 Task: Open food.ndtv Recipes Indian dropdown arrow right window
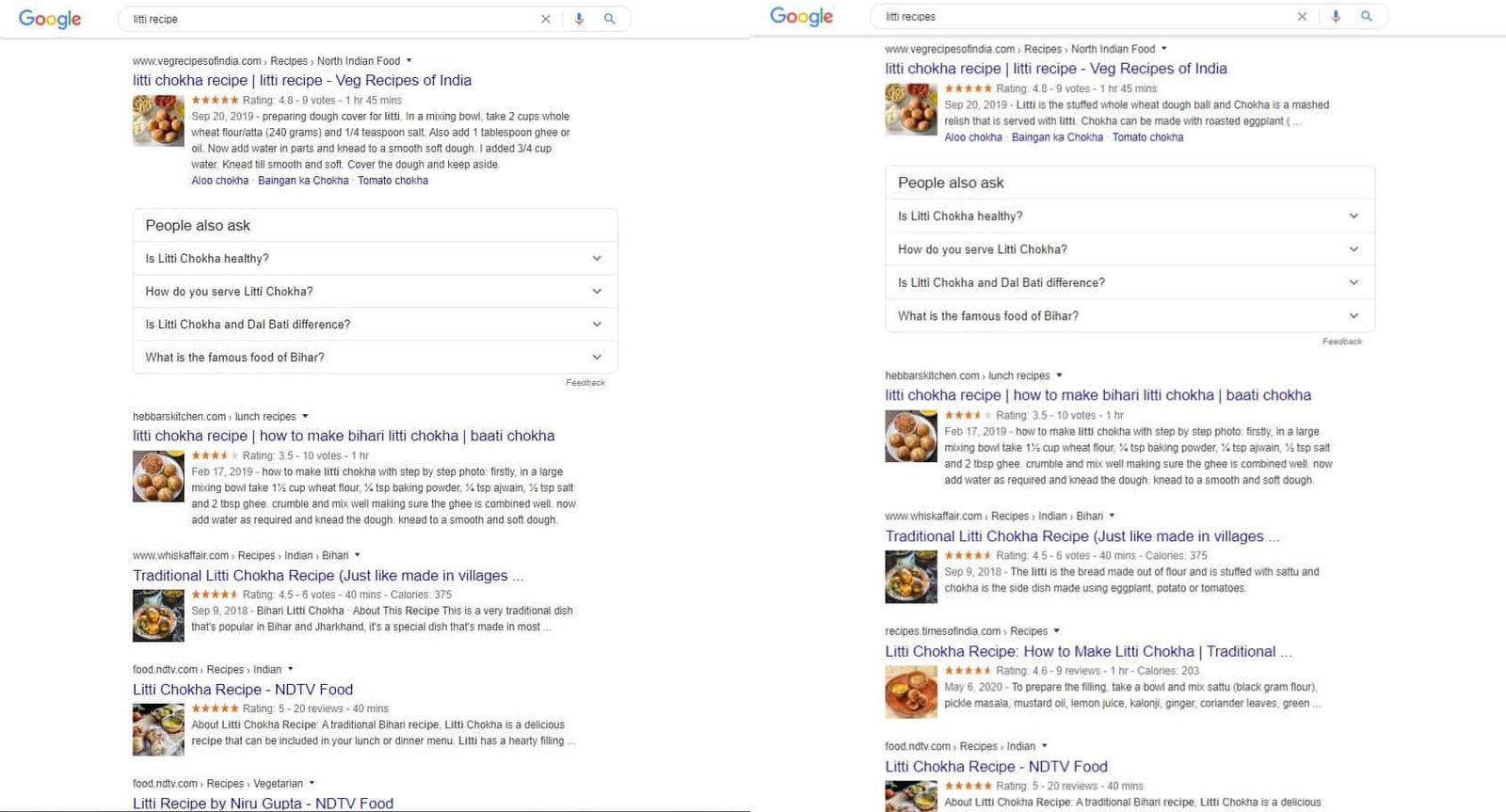(1044, 745)
